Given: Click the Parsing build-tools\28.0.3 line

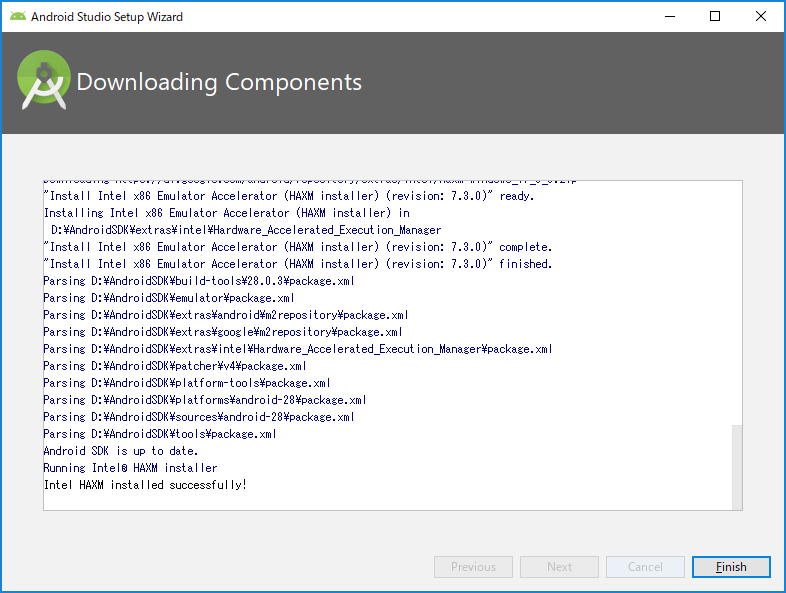Looking at the screenshot, I should [x=199, y=280].
